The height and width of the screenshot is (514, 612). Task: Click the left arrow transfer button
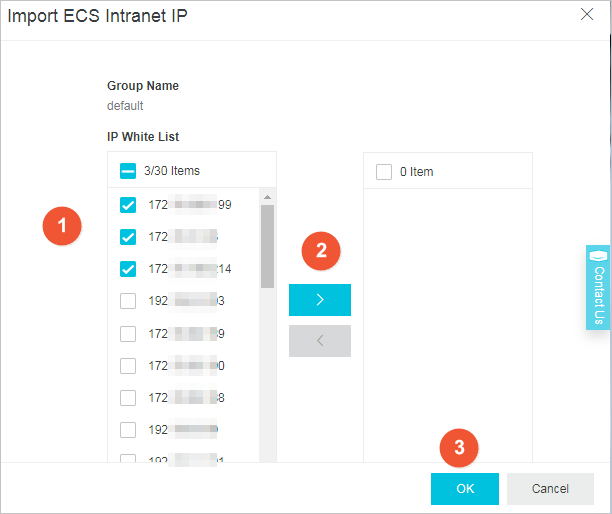pyautogui.click(x=319, y=341)
